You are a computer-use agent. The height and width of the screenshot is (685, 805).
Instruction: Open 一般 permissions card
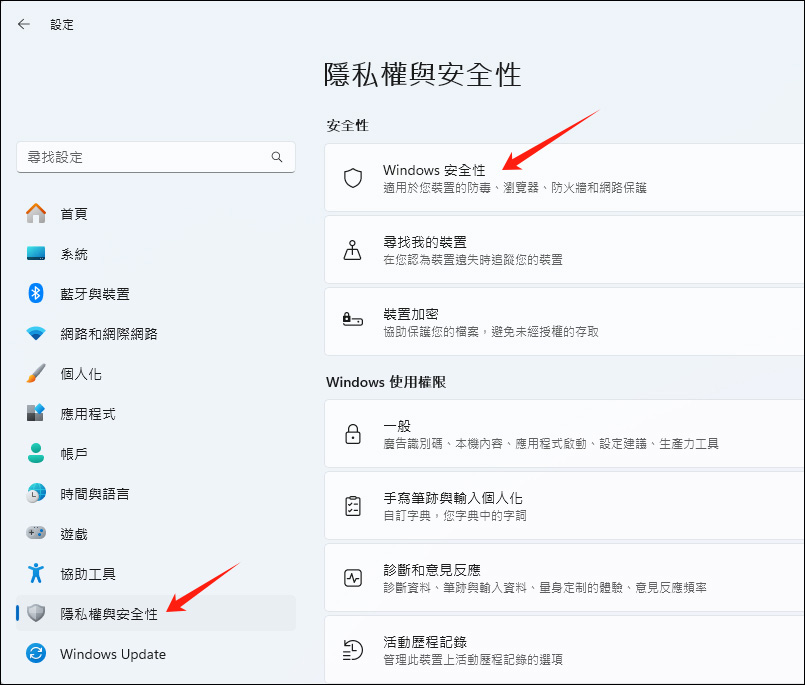click(x=564, y=434)
